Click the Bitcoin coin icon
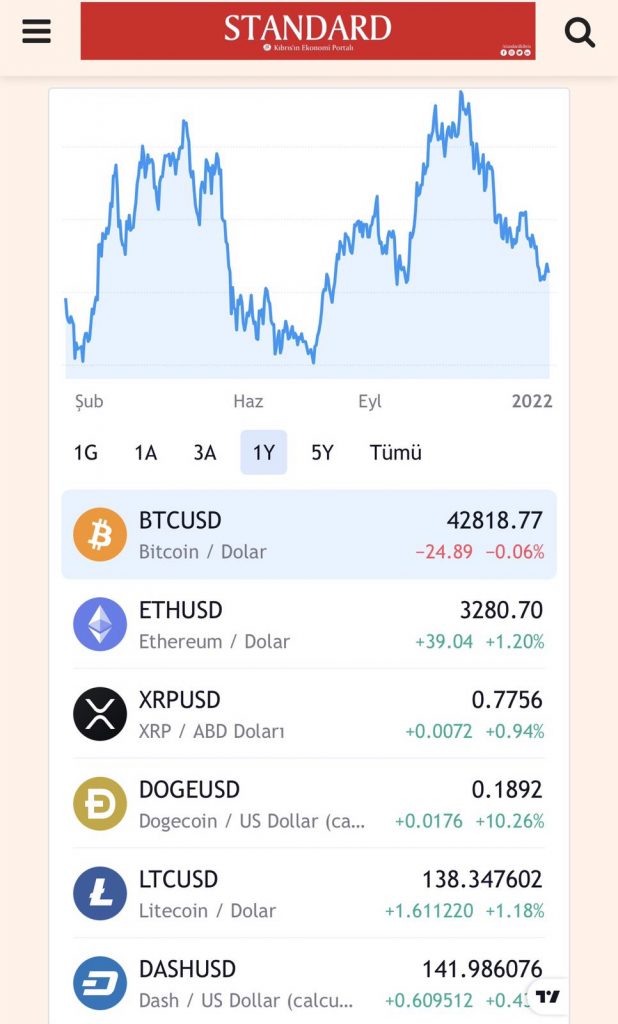Screen dimensions: 618x1024 (100, 535)
